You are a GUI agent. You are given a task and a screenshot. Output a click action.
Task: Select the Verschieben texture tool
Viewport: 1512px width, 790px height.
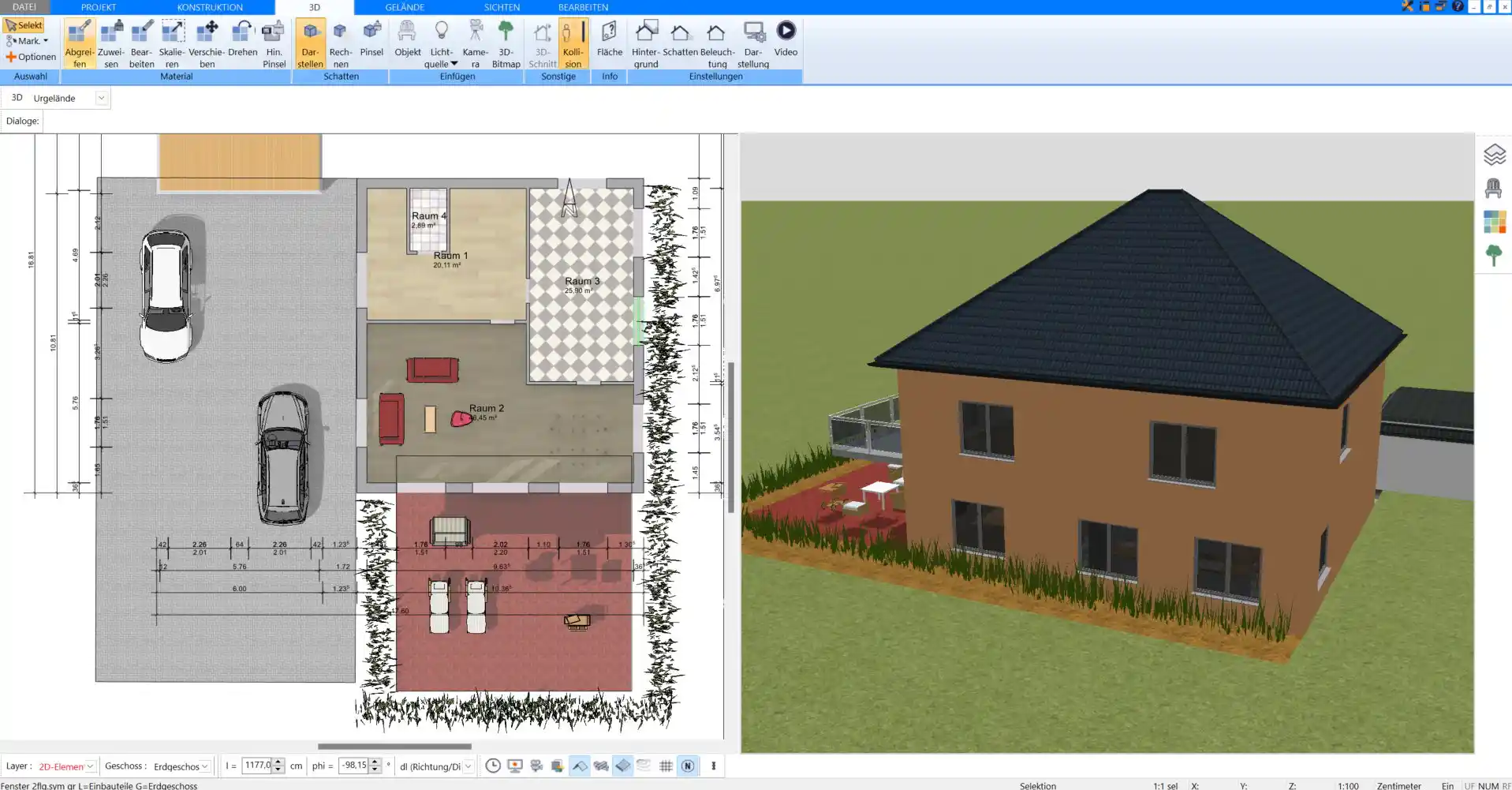pos(207,44)
